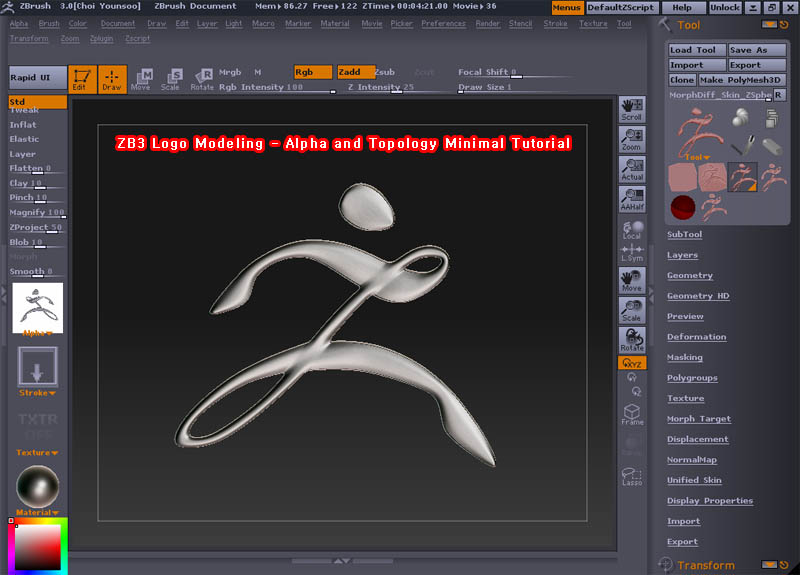The height and width of the screenshot is (575, 800).
Task: Click the Make PolyMesh3D button
Action: 739,80
